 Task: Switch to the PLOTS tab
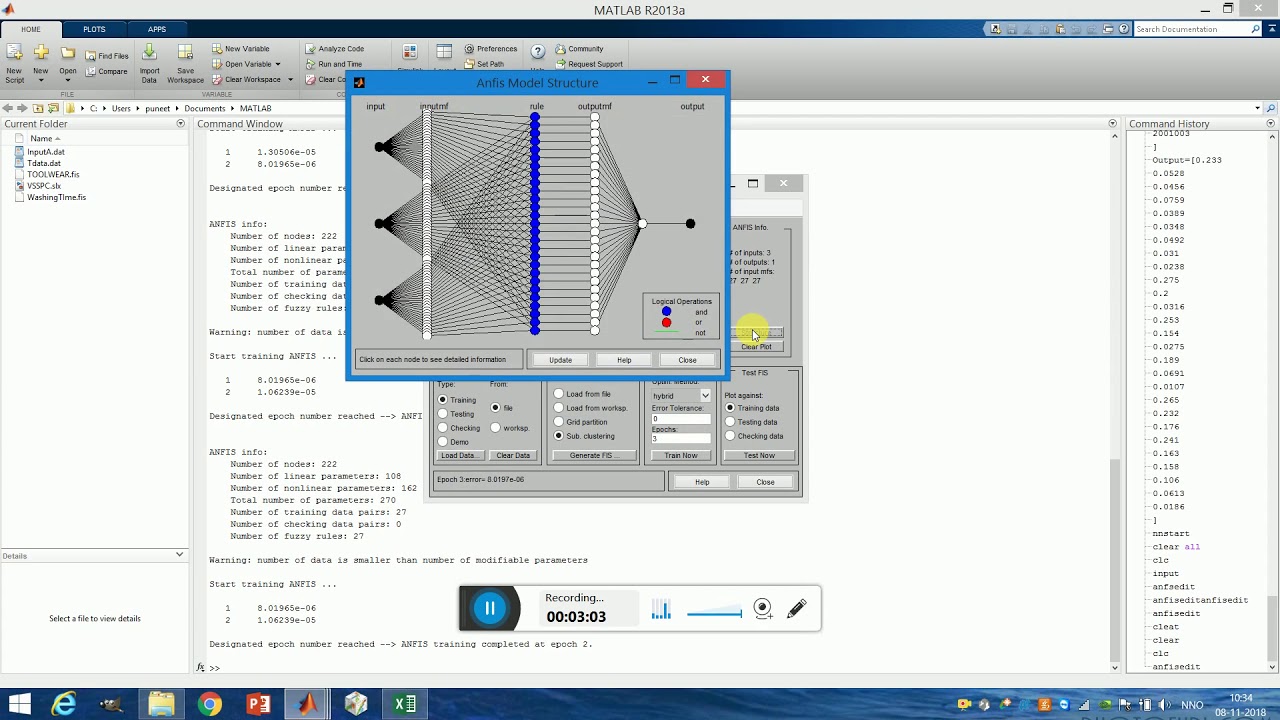tap(94, 29)
